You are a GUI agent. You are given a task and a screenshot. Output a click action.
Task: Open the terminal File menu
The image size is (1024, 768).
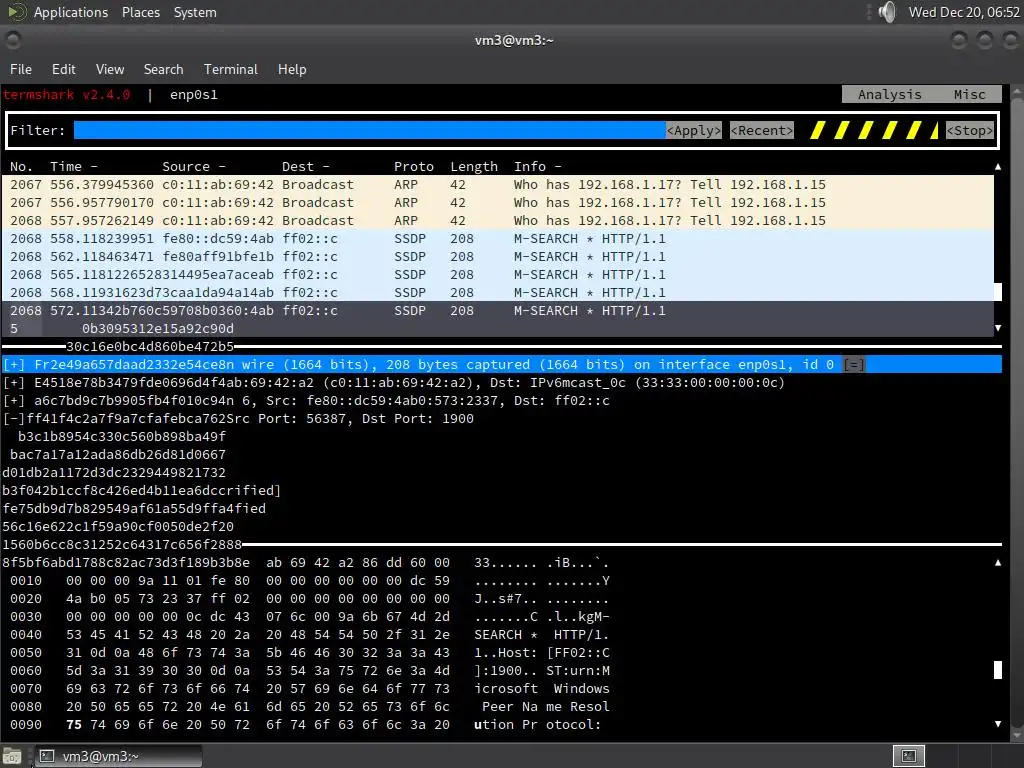point(21,69)
